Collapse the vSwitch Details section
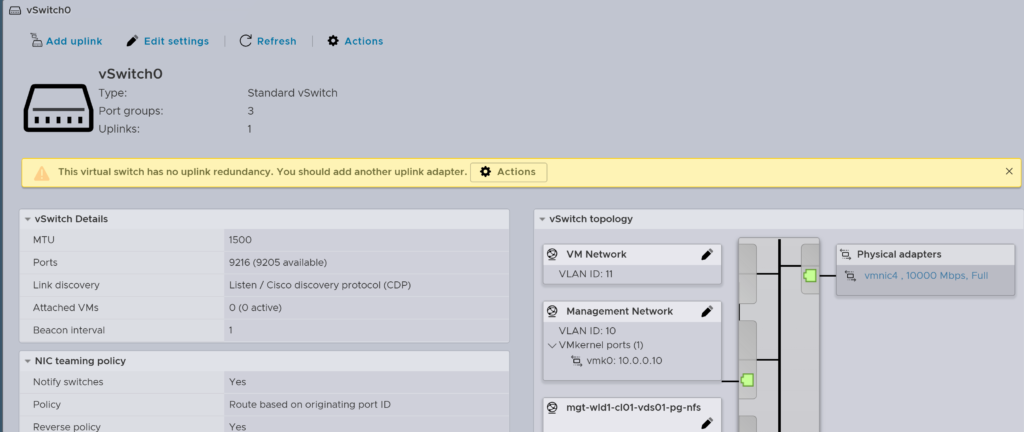The width and height of the screenshot is (1024, 432). (27, 219)
